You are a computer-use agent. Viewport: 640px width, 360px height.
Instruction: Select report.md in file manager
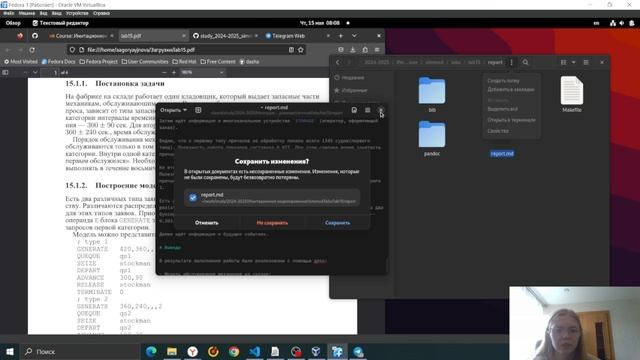502,154
